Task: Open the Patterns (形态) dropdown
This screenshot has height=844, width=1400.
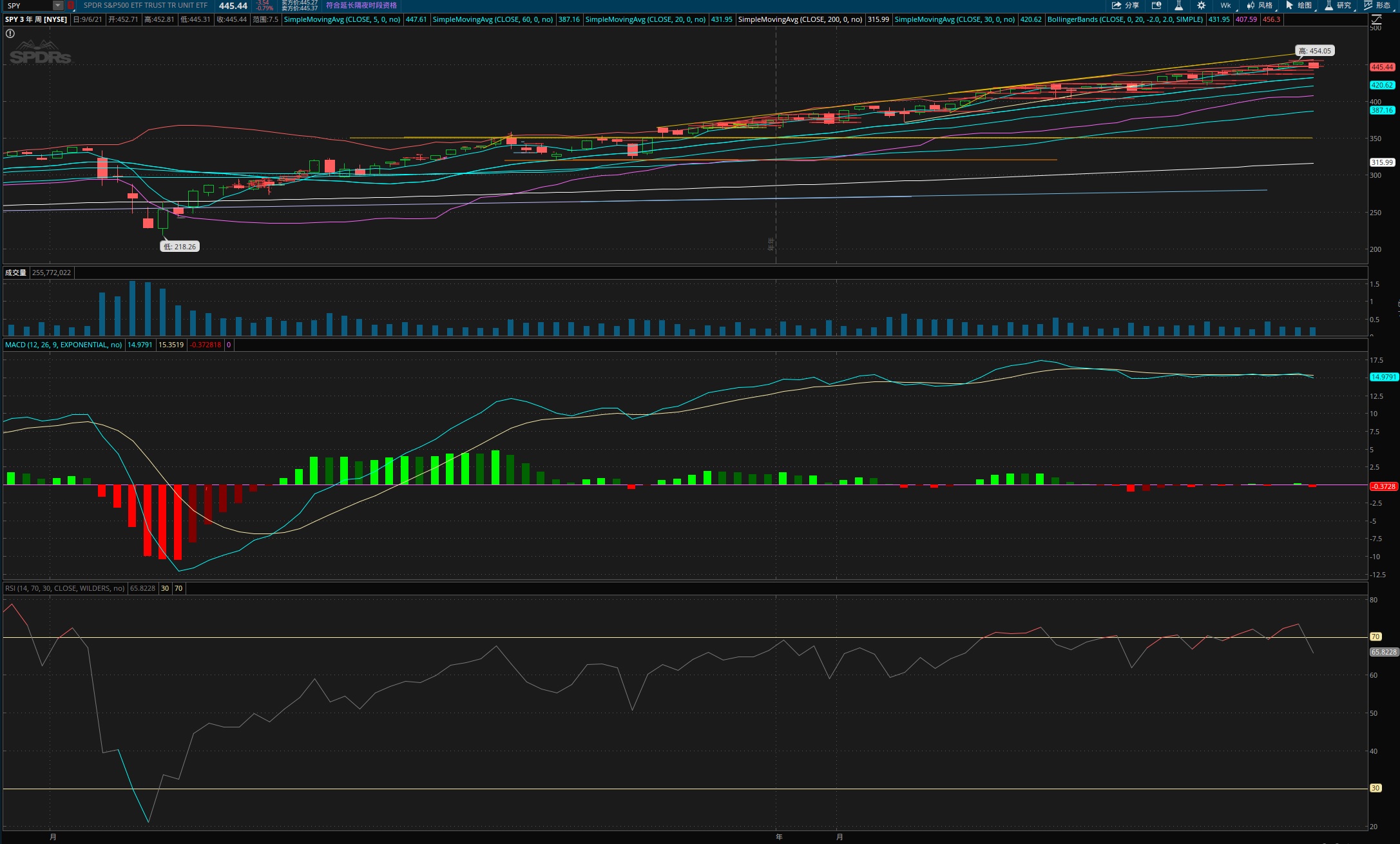Action: tap(1377, 5)
